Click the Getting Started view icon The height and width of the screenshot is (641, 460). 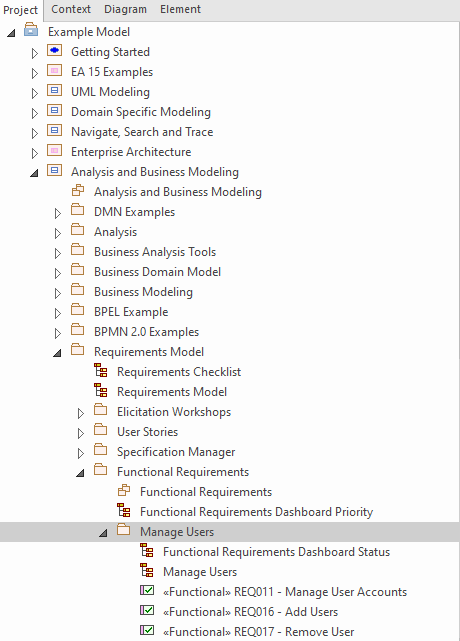(x=54, y=51)
